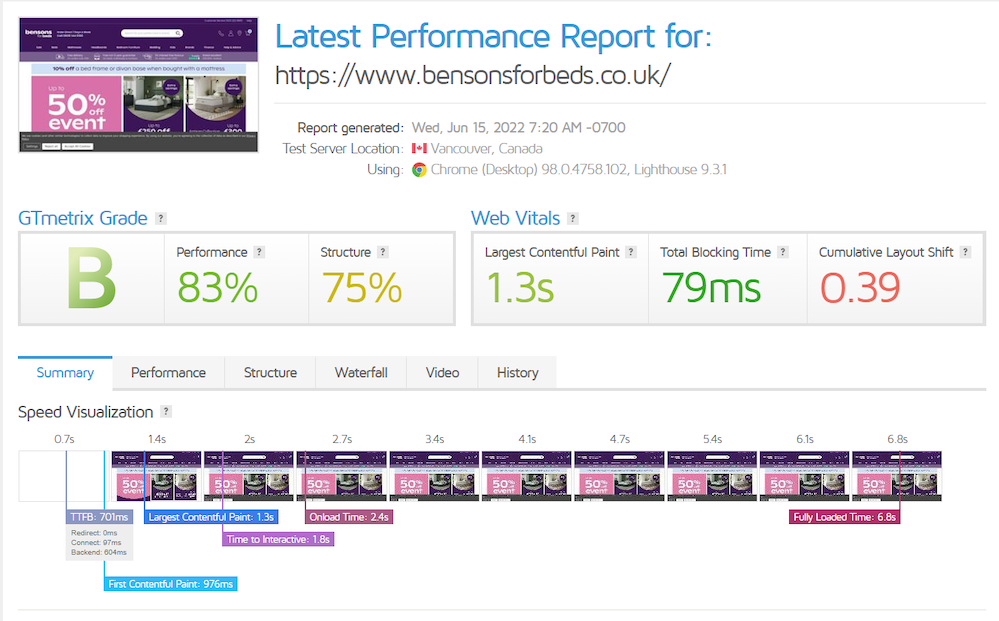Click the filmstrip frame at 4.1s
This screenshot has width=999, height=621.
[x=527, y=476]
